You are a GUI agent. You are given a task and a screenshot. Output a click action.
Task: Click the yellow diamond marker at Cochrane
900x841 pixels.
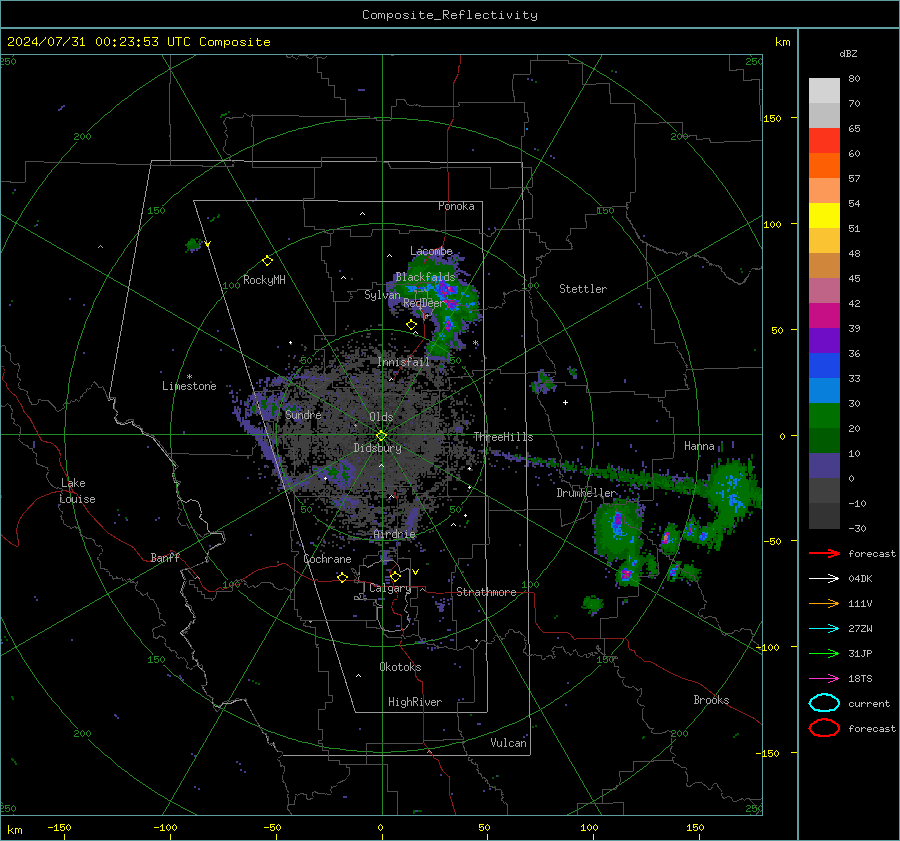pyautogui.click(x=343, y=577)
